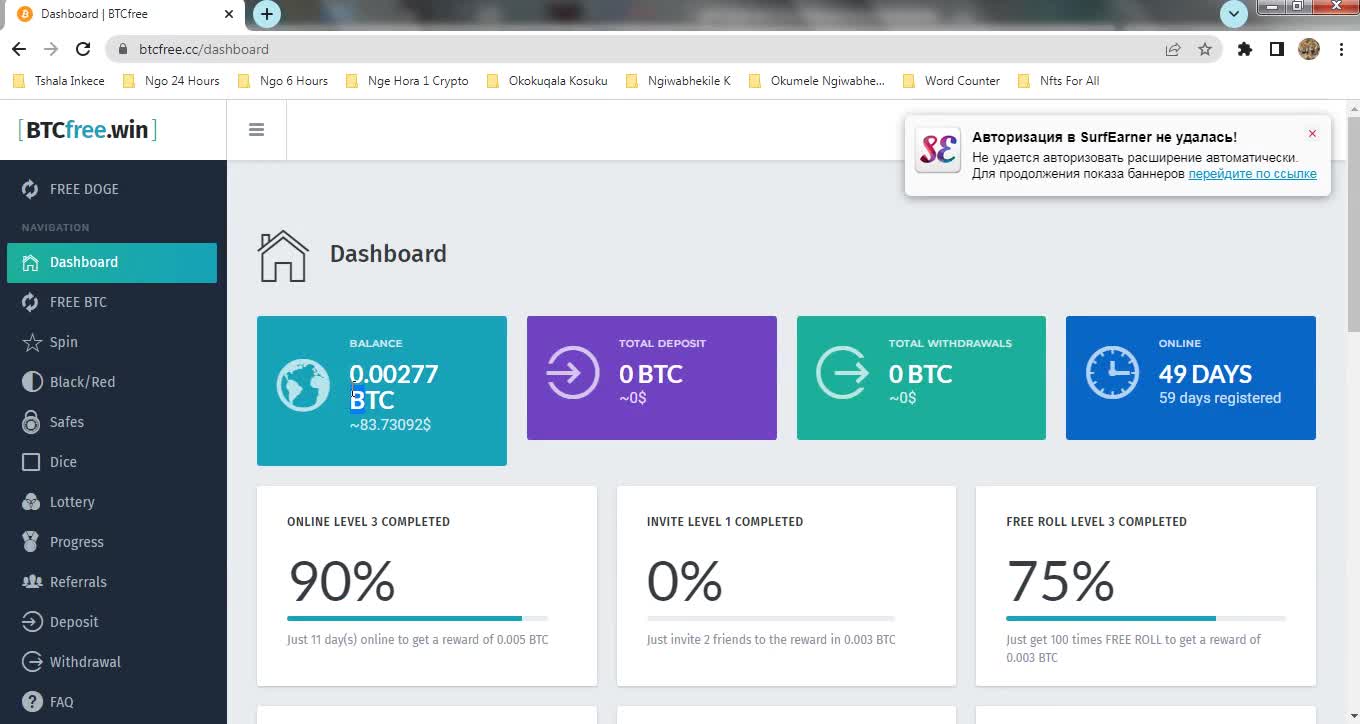Open the Lottery menu item
This screenshot has height=724, width=1360.
click(x=112, y=502)
